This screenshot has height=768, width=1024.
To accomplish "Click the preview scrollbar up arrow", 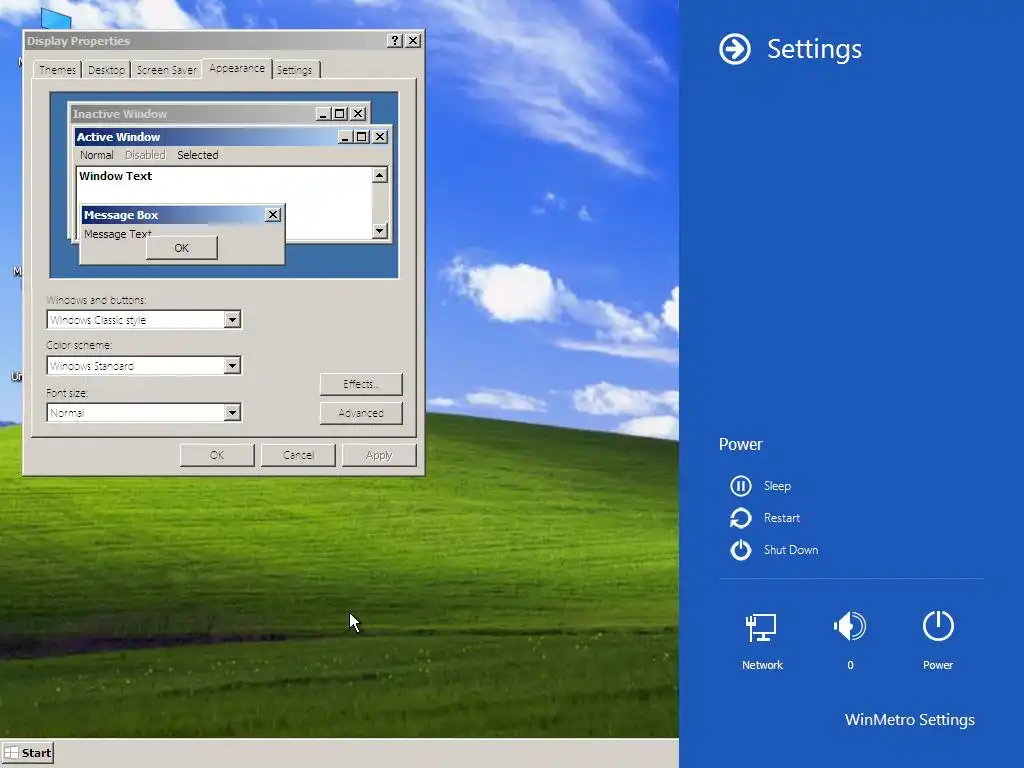I will 379,175.
